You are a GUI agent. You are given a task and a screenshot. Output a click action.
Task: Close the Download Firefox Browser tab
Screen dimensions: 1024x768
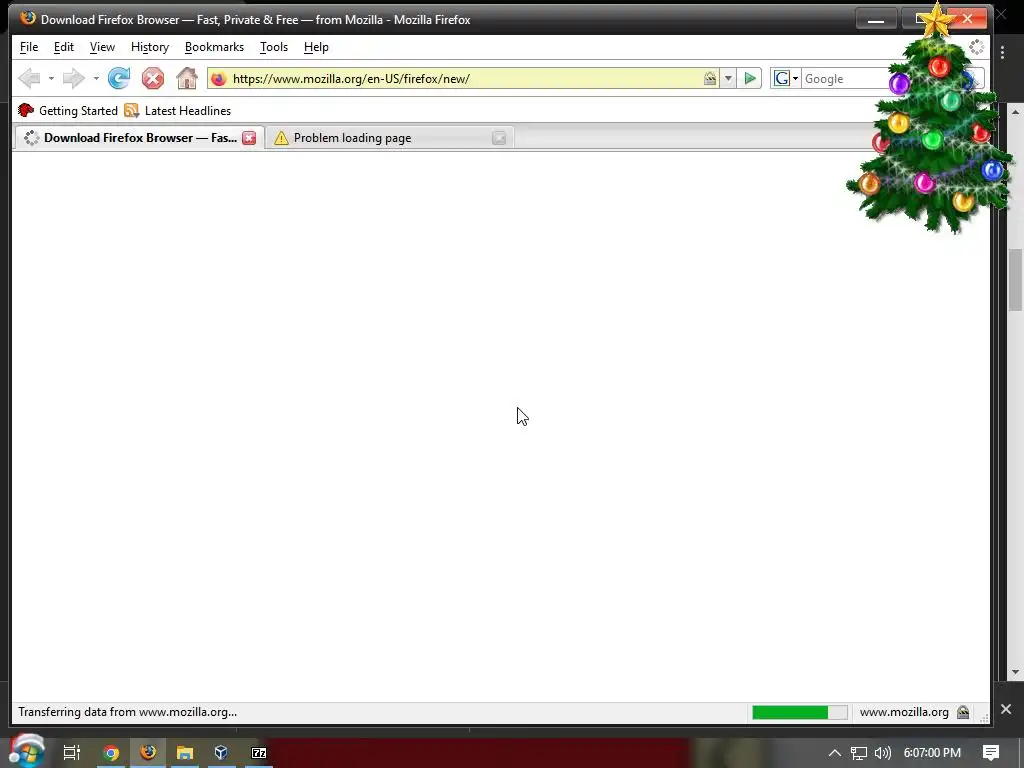[x=249, y=138]
